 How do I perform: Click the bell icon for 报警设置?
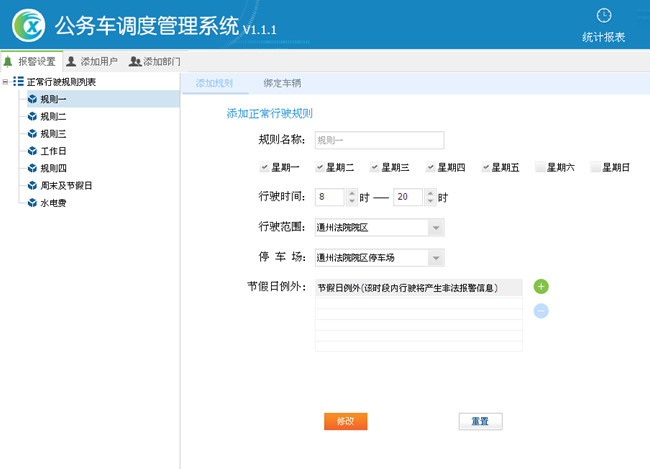[x=9, y=61]
